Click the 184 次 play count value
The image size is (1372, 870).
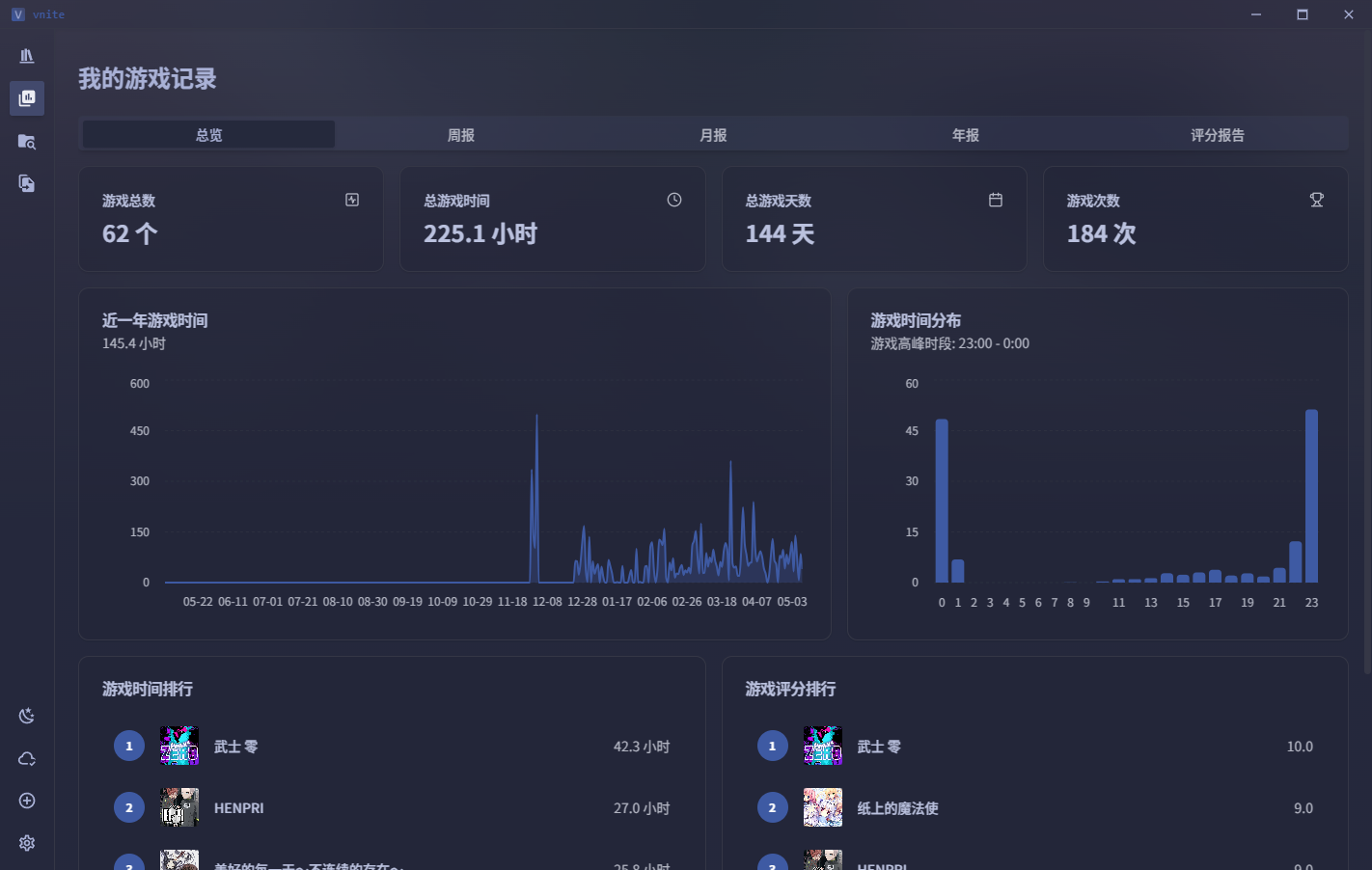coord(1101,233)
